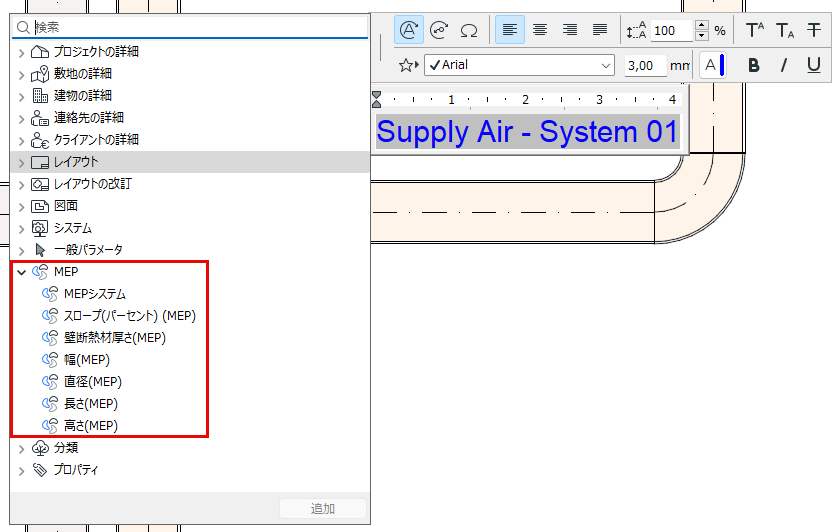
Task: Click the 一般パラメータ cursor icon
Action: [40, 250]
